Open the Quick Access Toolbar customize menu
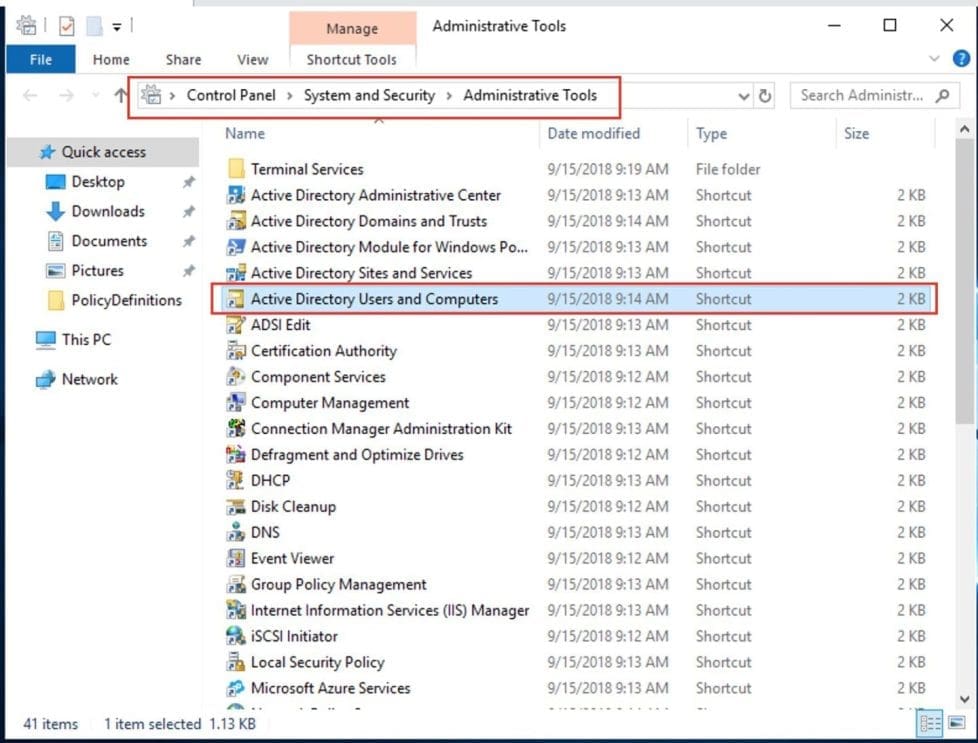 tap(116, 25)
